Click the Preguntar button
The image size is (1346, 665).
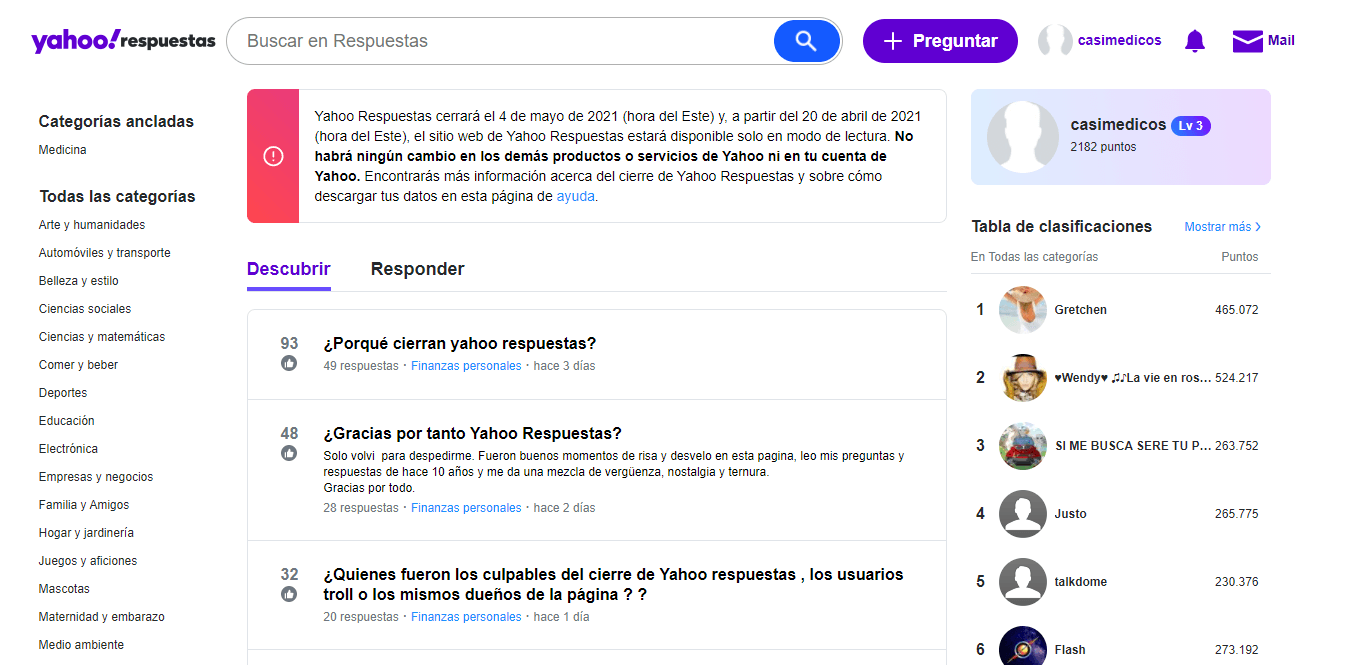tap(939, 40)
